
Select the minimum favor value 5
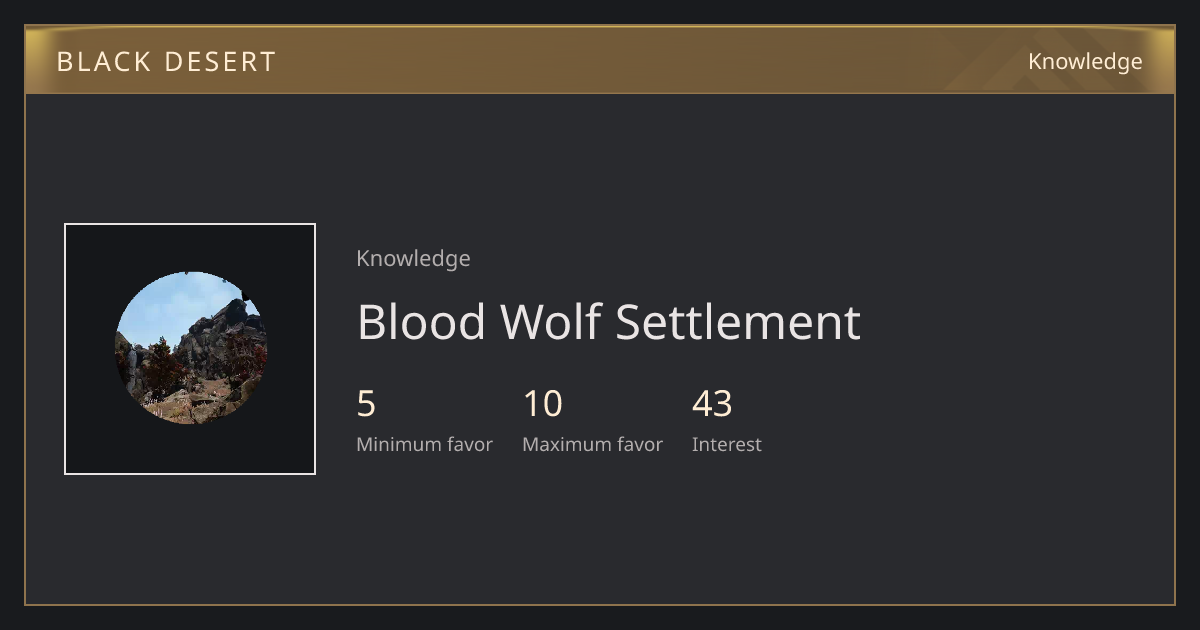(x=366, y=404)
